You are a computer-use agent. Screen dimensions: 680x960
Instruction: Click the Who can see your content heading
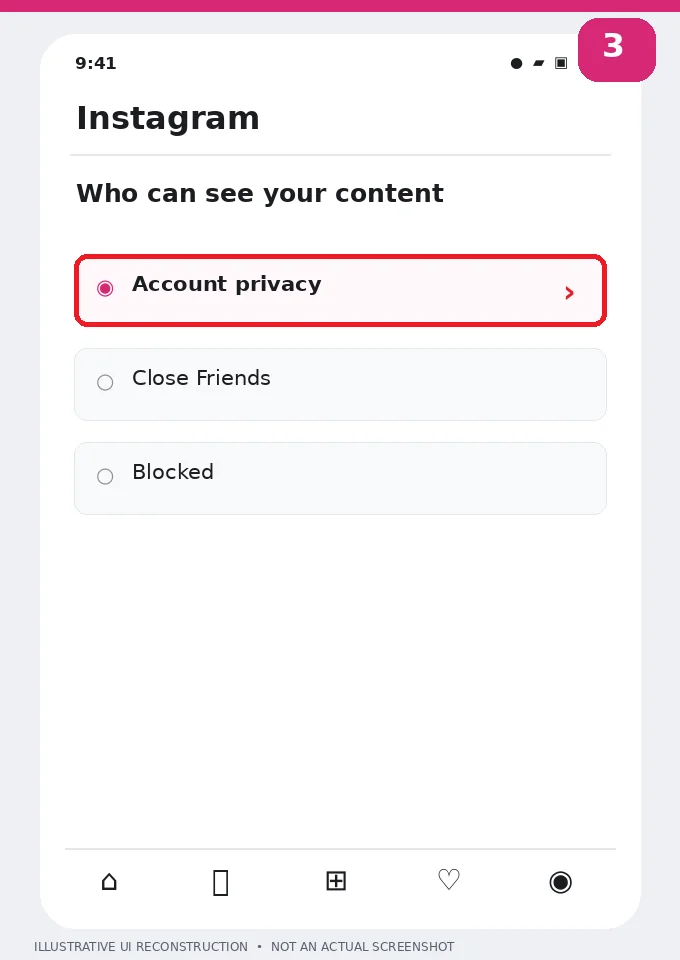click(260, 193)
